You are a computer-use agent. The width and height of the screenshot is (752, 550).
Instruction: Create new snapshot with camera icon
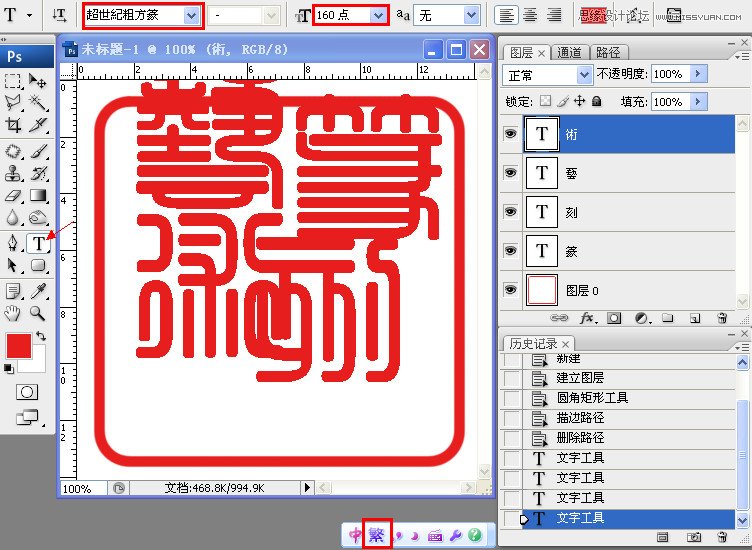694,537
